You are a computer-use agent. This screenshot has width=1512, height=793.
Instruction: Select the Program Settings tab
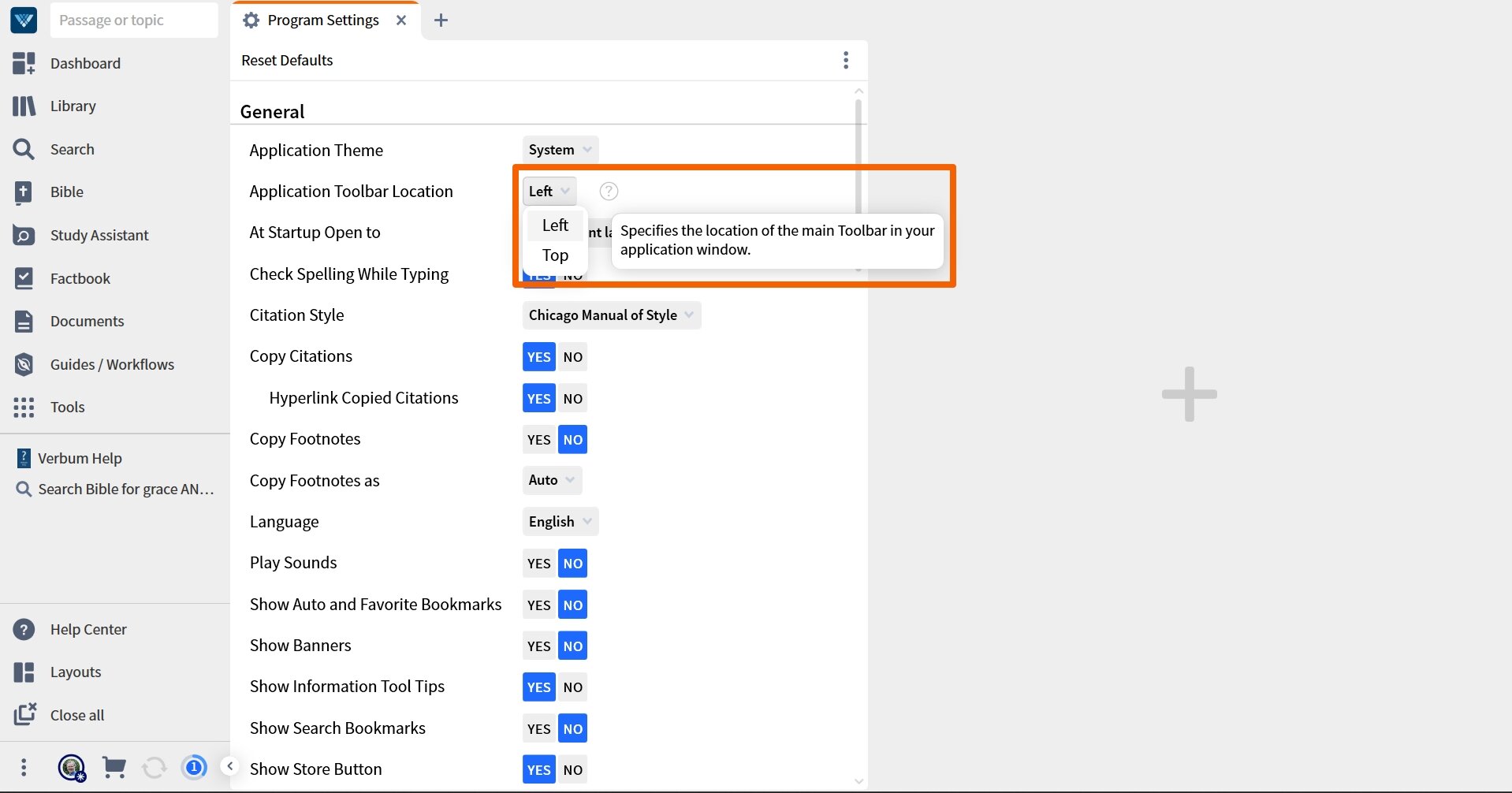[323, 20]
